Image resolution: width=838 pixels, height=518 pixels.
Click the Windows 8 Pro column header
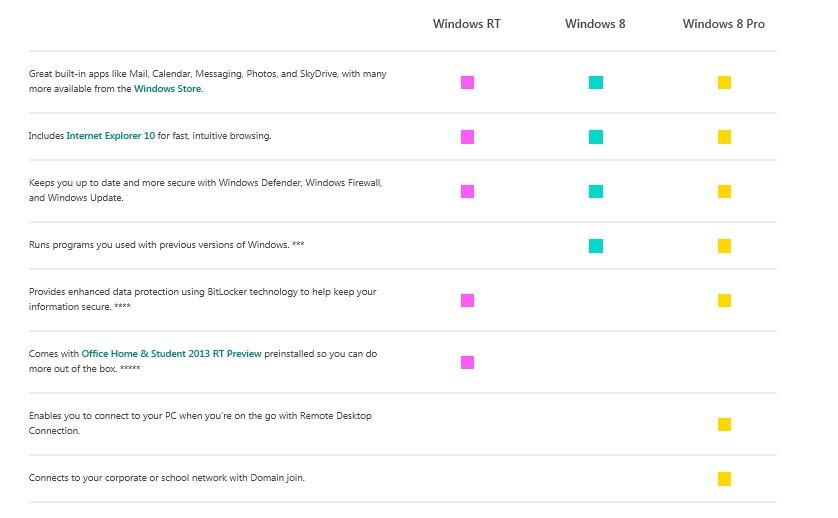[723, 24]
